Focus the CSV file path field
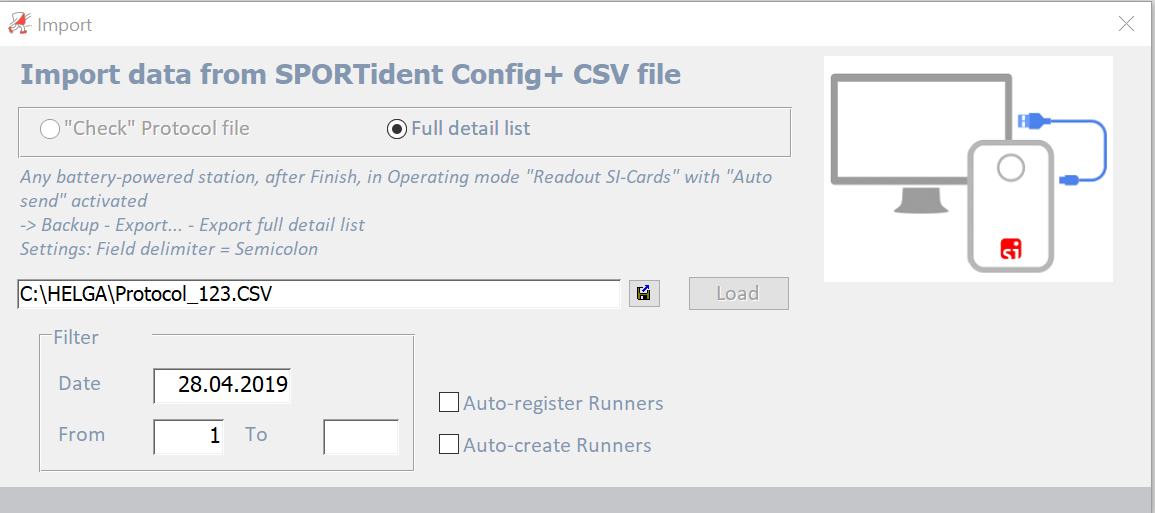1155x513 pixels. [319, 294]
